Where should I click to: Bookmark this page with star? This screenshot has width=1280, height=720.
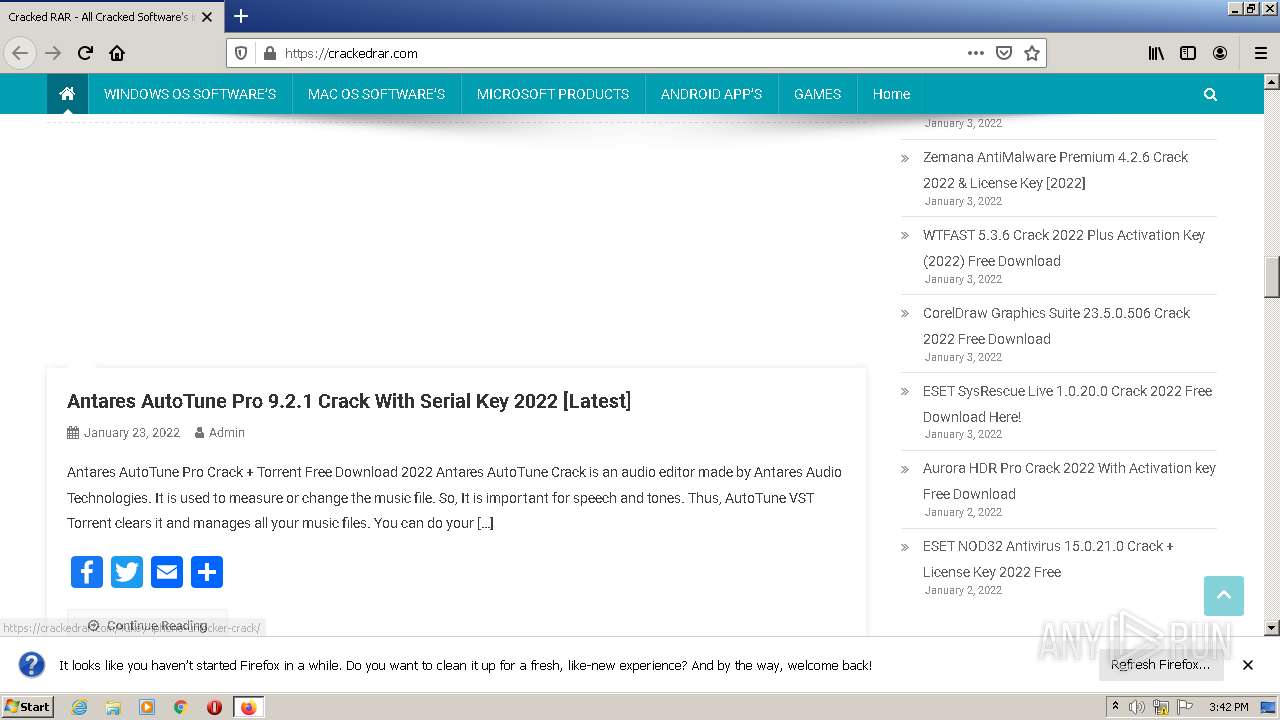(1032, 53)
